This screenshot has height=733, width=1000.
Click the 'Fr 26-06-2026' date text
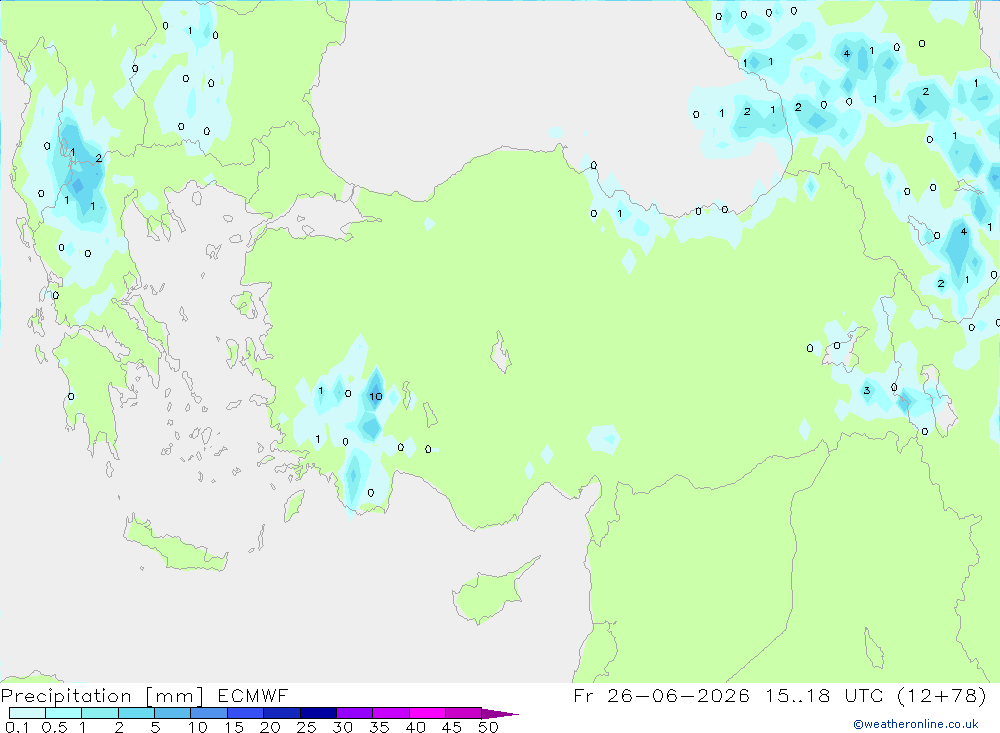click(662, 695)
